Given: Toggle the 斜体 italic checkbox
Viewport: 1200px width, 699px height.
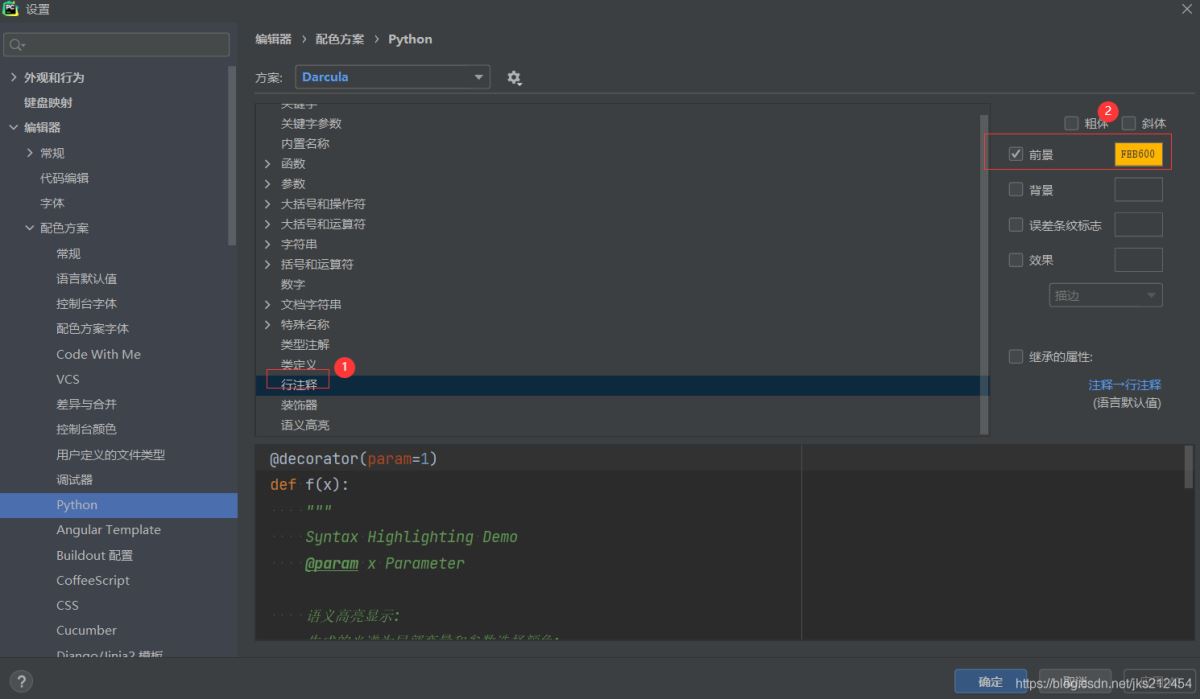Looking at the screenshot, I should [1129, 123].
